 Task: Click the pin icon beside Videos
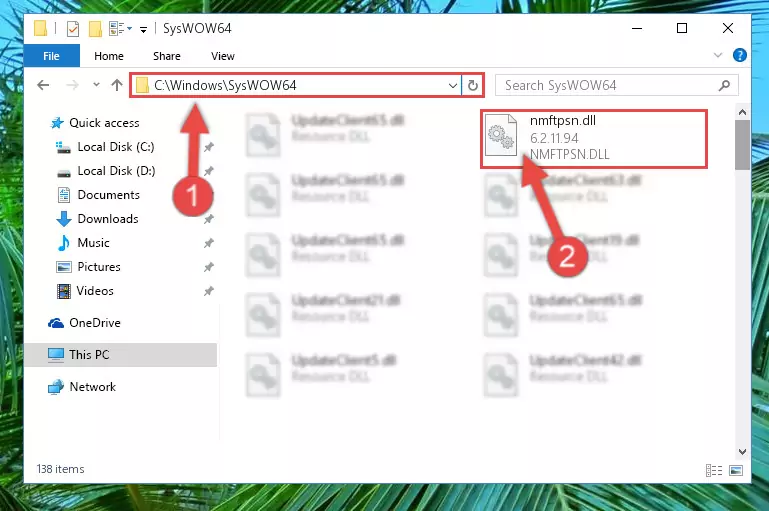(x=209, y=291)
